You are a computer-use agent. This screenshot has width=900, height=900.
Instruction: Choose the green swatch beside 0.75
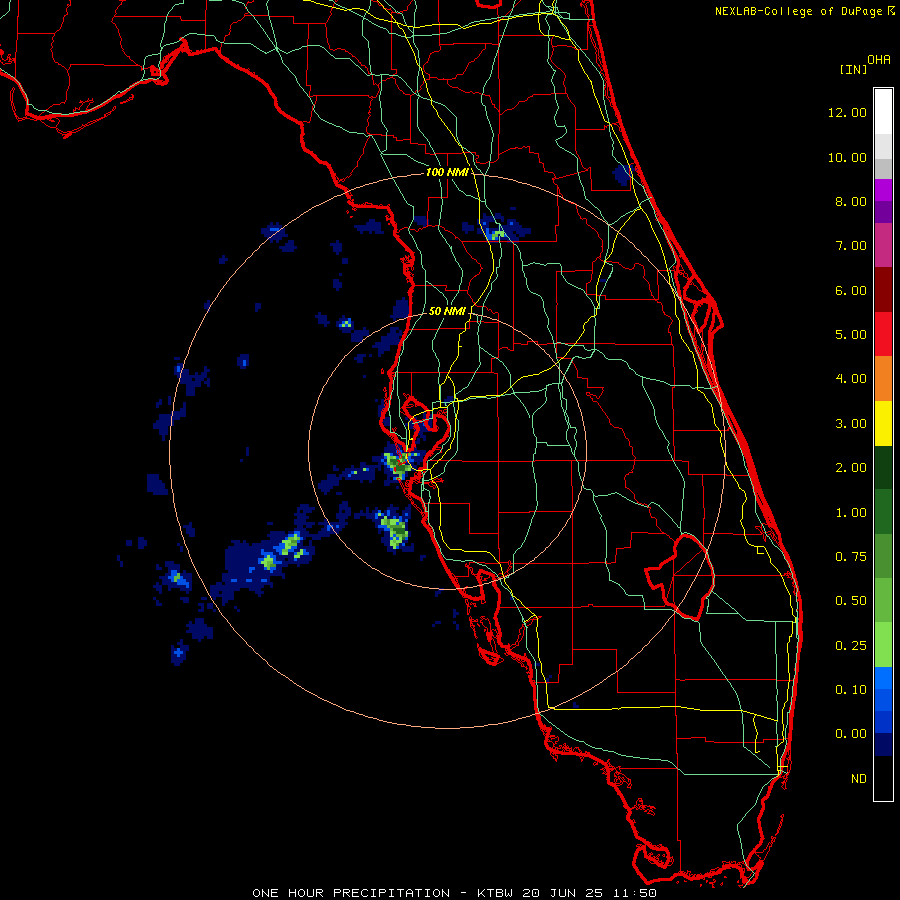click(x=883, y=556)
